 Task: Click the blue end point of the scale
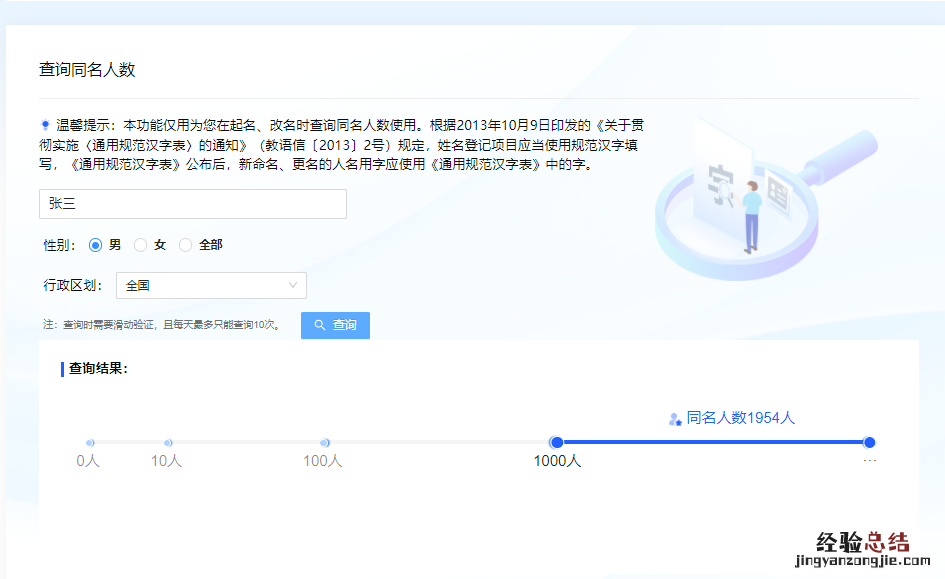869,442
